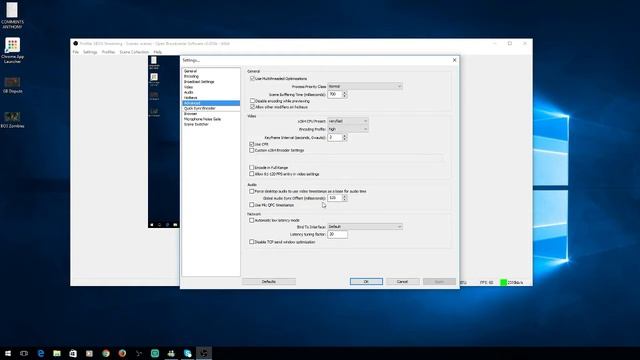Click the Cancel button

tap(402, 282)
